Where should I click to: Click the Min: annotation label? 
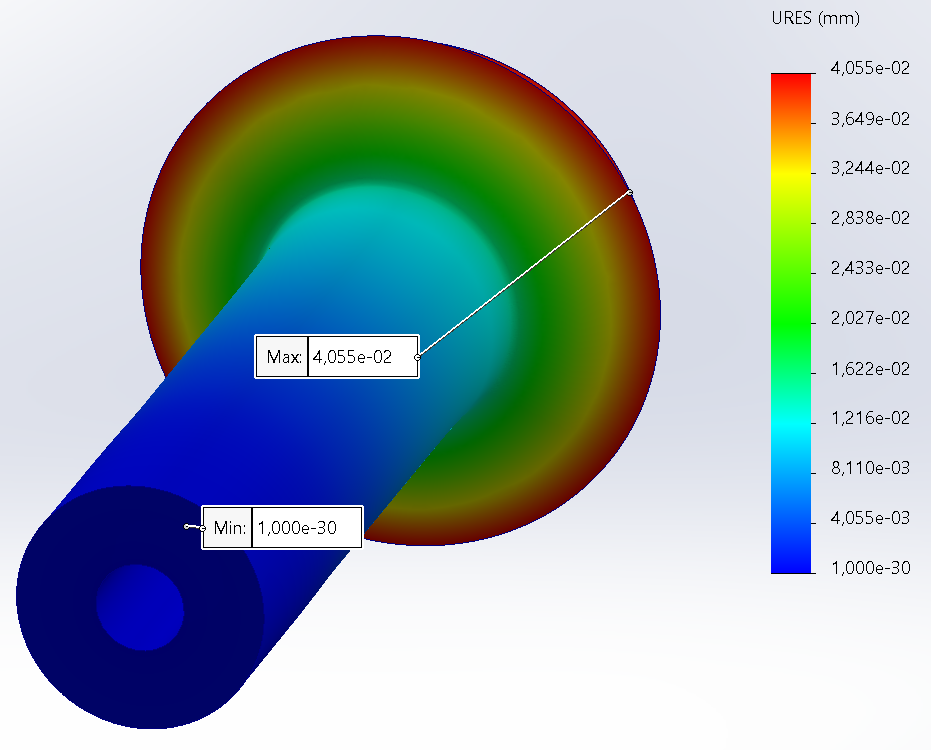tap(228, 527)
